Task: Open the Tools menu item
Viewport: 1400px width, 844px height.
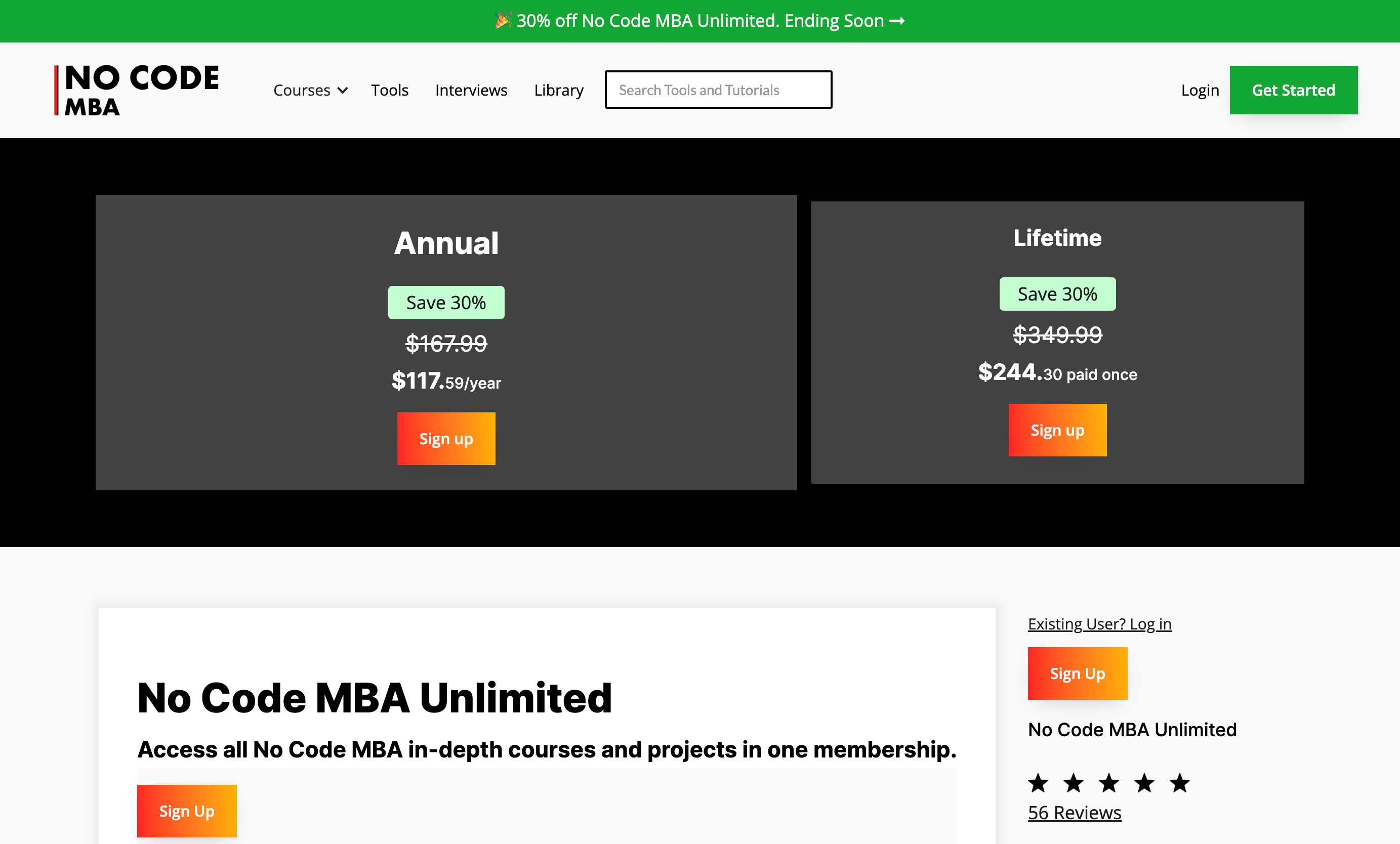Action: click(x=389, y=90)
